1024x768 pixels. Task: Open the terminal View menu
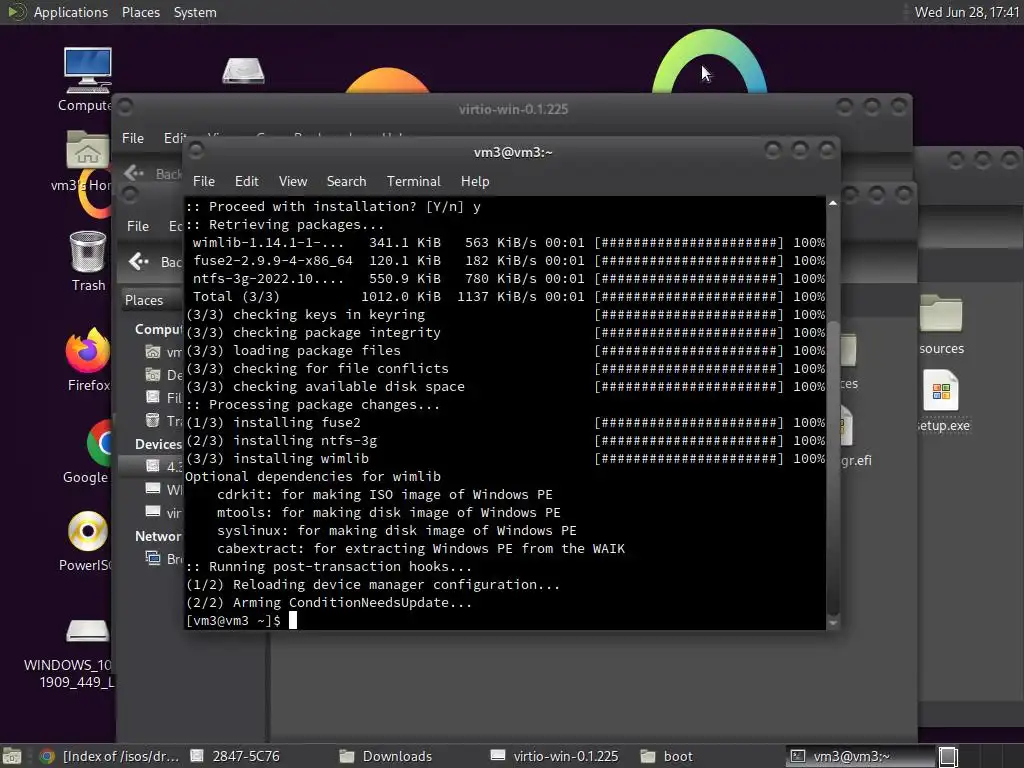tap(293, 181)
